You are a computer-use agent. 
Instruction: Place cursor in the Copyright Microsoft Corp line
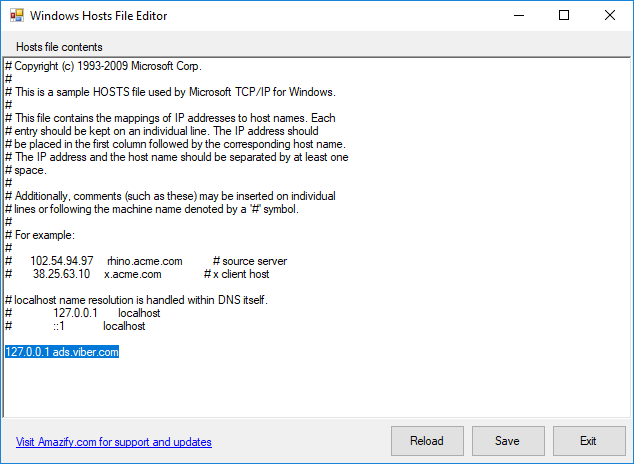pos(104,66)
